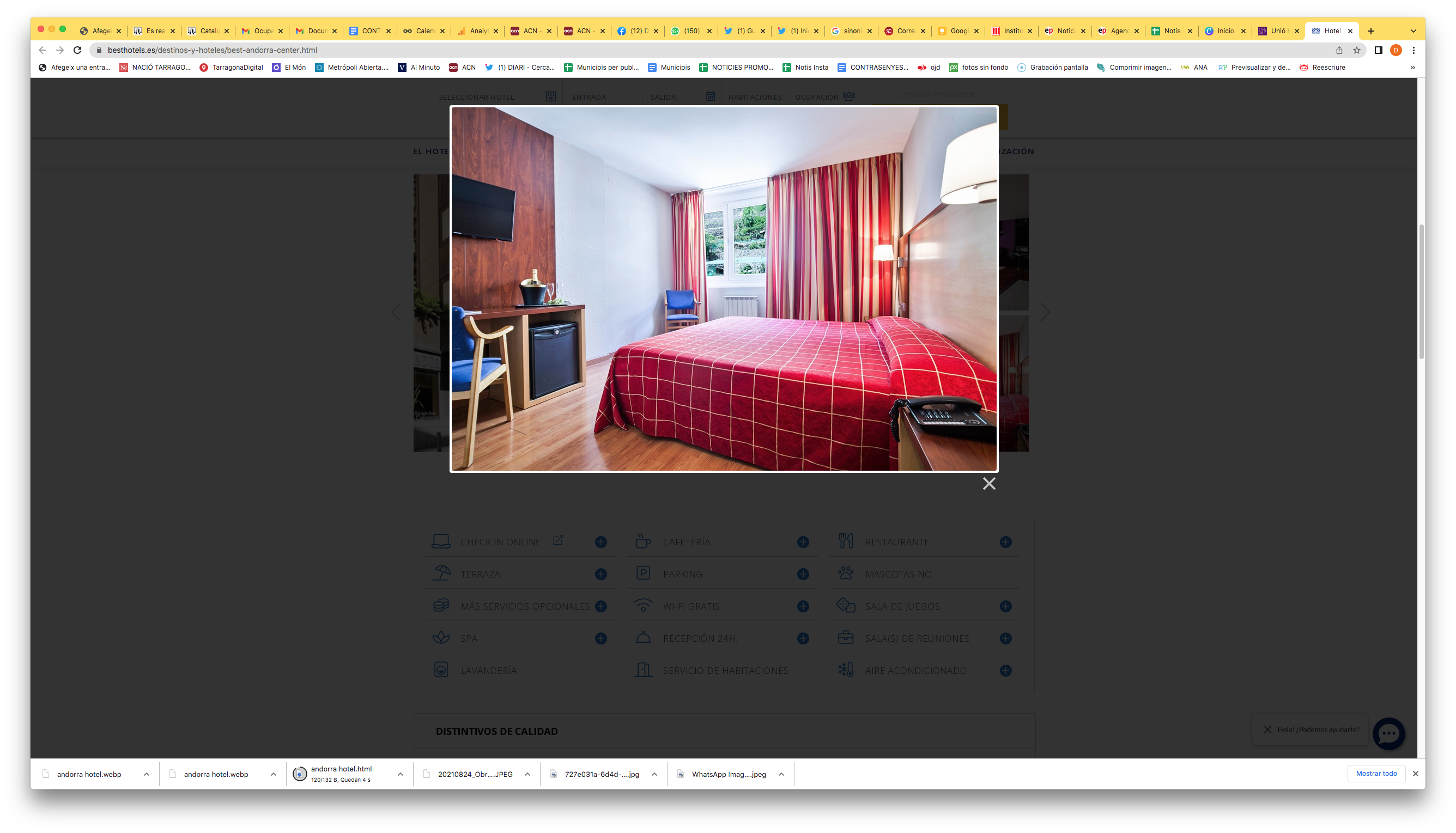Show the next gallery photo
Image resolution: width=1456 pixels, height=833 pixels.
(1045, 312)
